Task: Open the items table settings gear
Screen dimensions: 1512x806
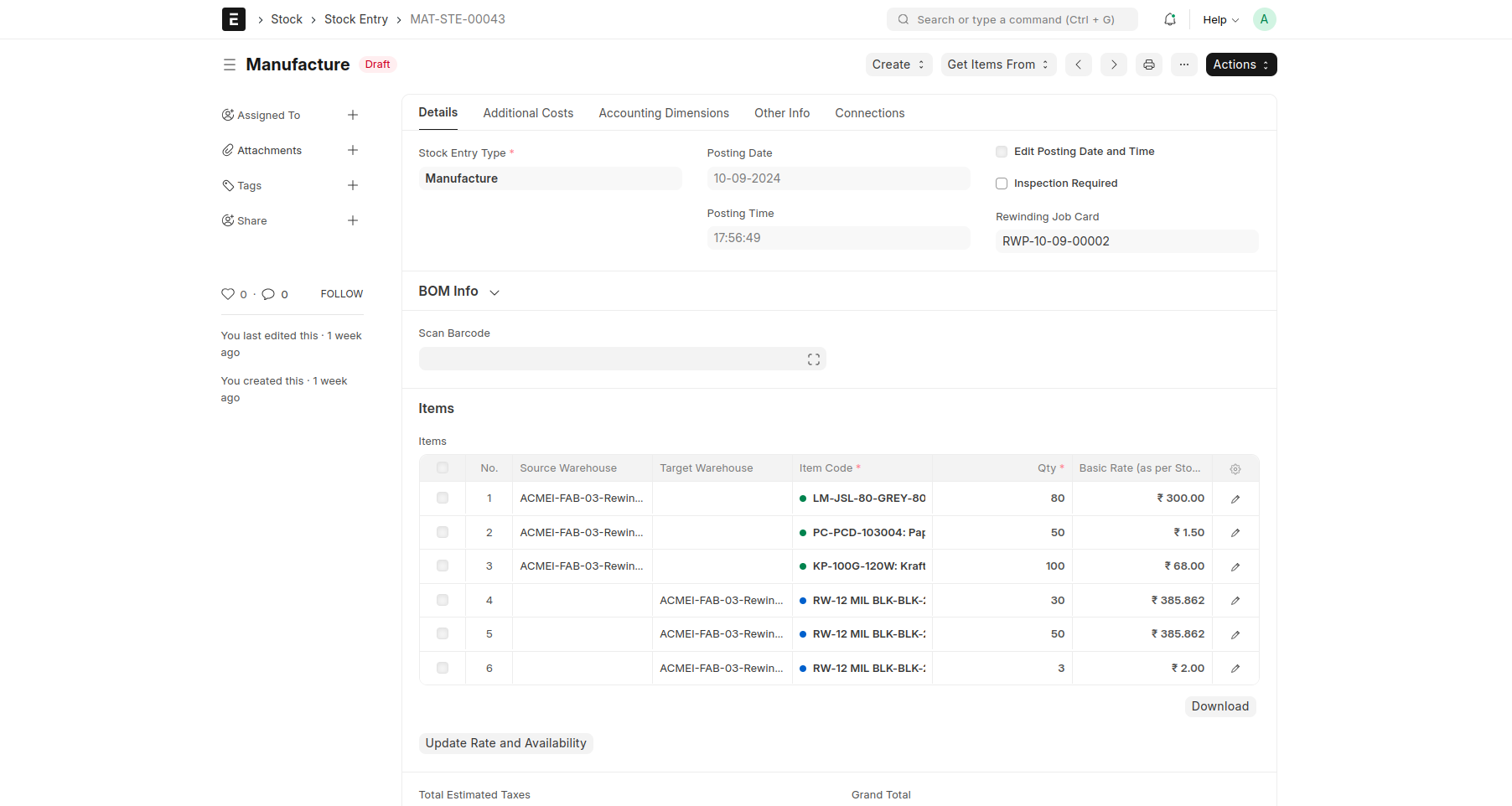Action: click(x=1235, y=469)
